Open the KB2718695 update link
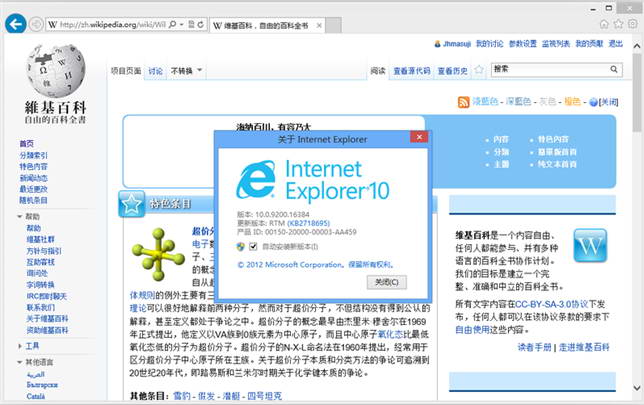This screenshot has height=405, width=644. (x=308, y=223)
